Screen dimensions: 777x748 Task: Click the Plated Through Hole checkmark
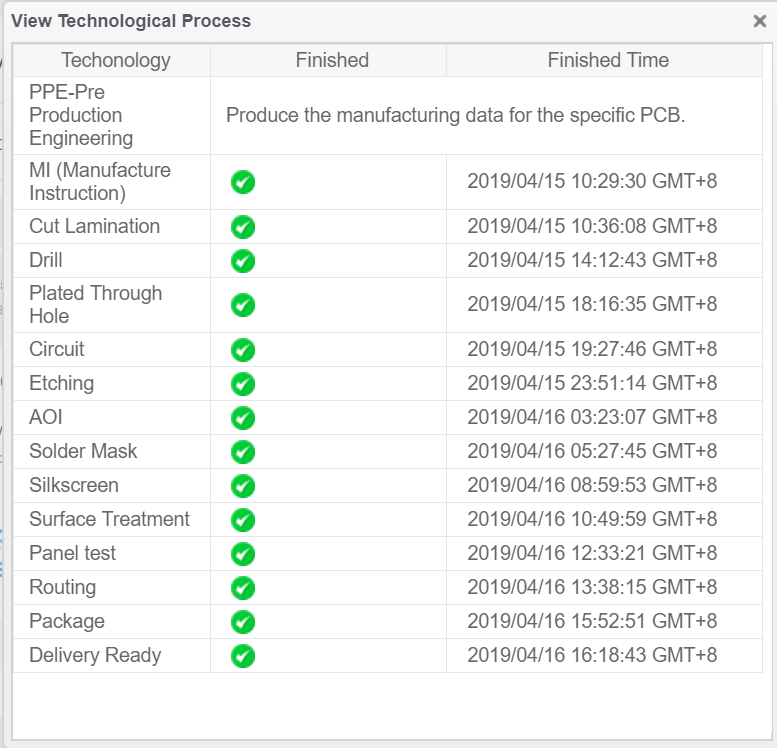[x=243, y=305]
